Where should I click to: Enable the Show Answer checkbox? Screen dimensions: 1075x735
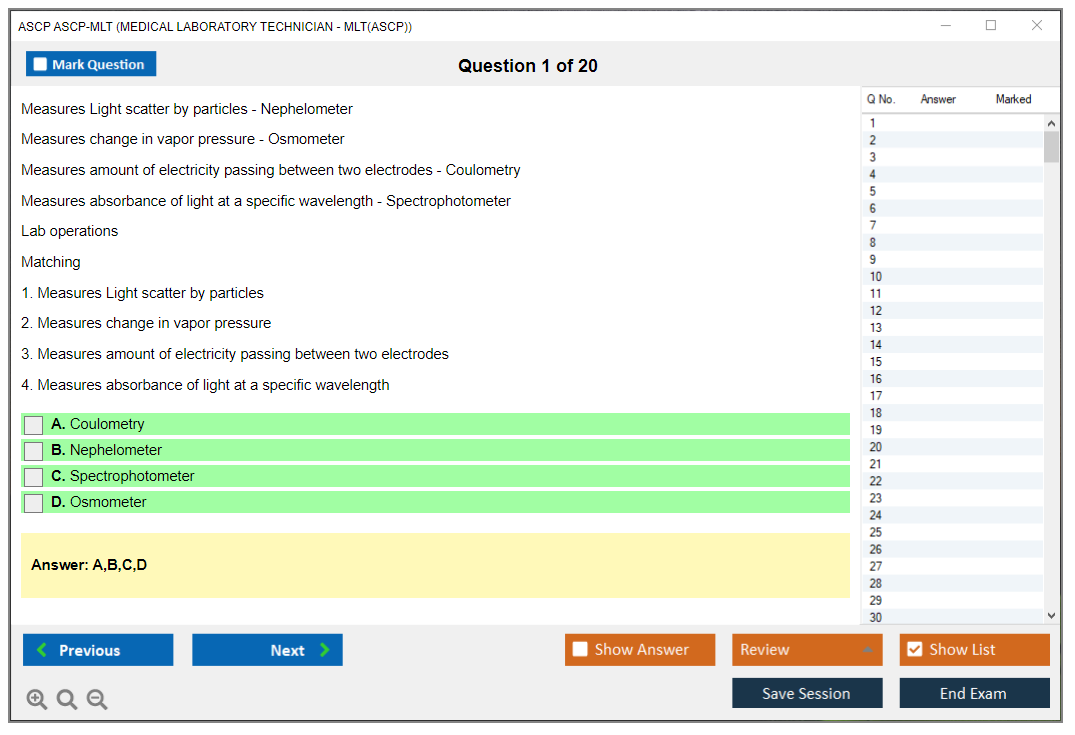580,650
